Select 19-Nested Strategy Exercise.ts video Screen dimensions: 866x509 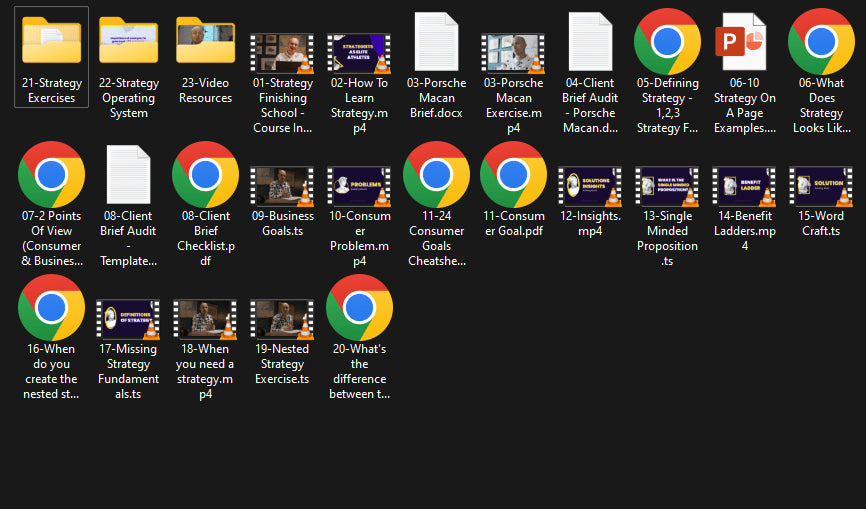point(282,320)
